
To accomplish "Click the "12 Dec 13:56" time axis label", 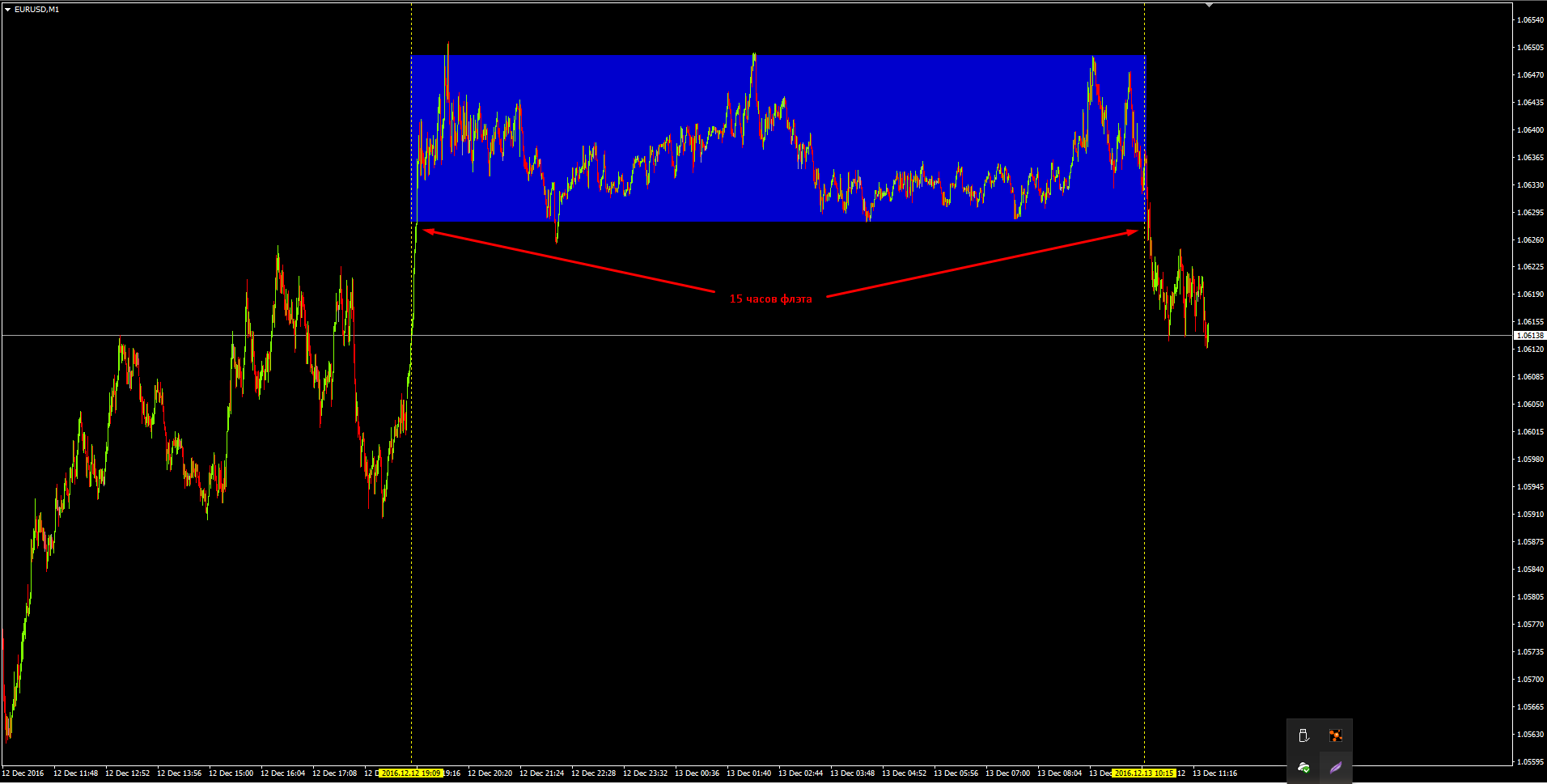I will pos(179,773).
